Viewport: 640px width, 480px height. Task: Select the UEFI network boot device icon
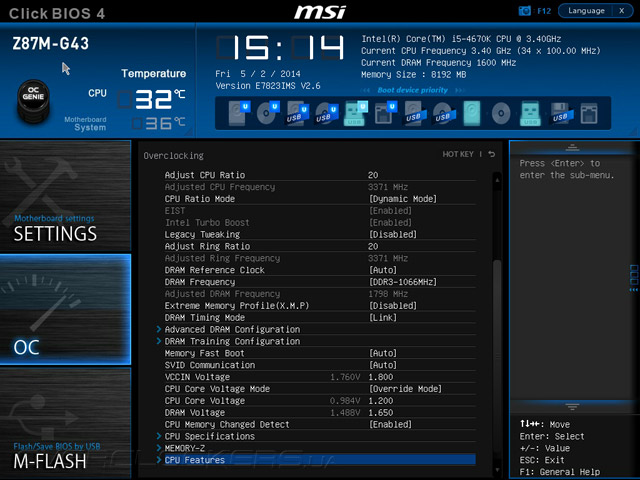385,113
